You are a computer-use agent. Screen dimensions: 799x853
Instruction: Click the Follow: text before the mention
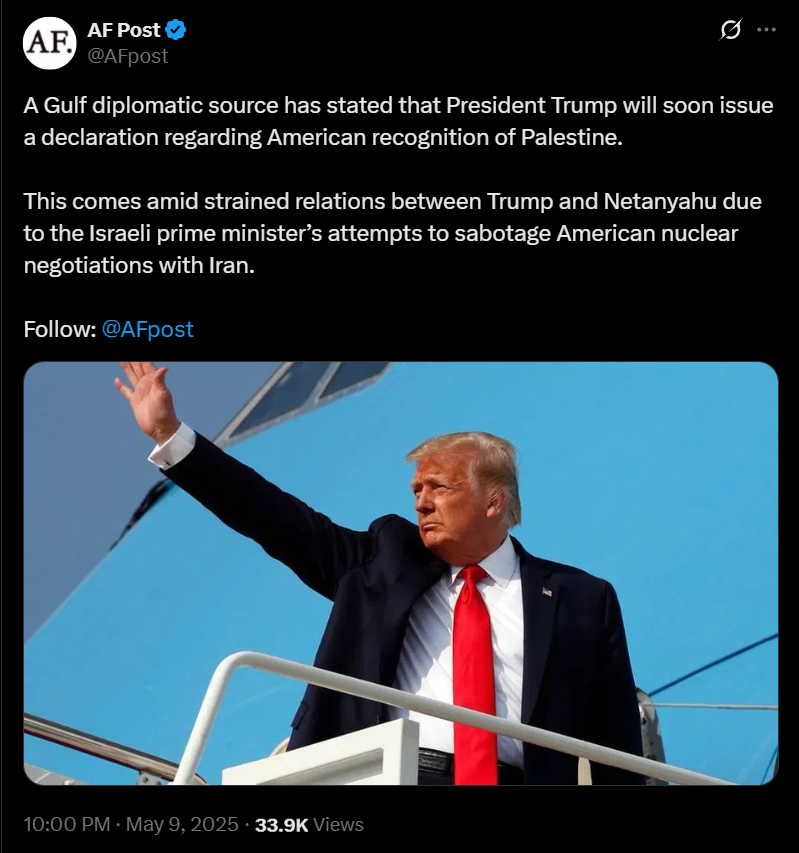[60, 329]
